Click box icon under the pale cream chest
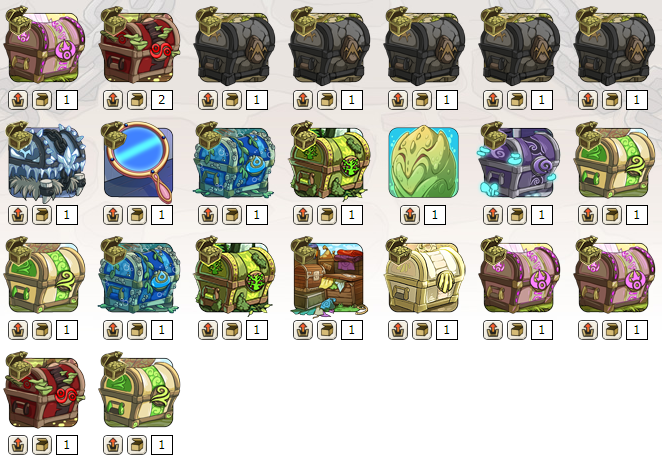The width and height of the screenshot is (662, 465). click(422, 330)
